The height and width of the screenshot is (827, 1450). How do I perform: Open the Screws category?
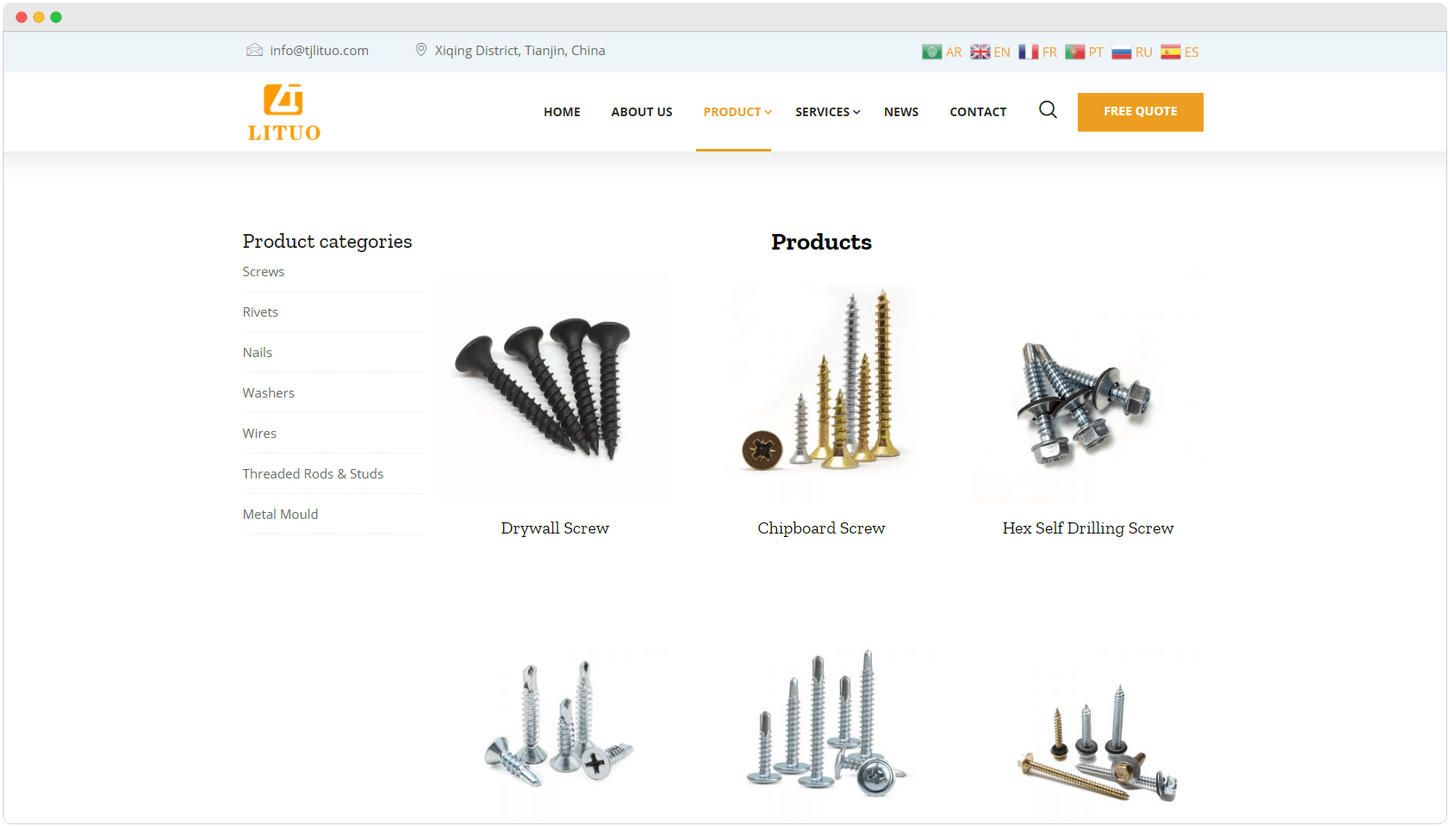click(x=263, y=272)
